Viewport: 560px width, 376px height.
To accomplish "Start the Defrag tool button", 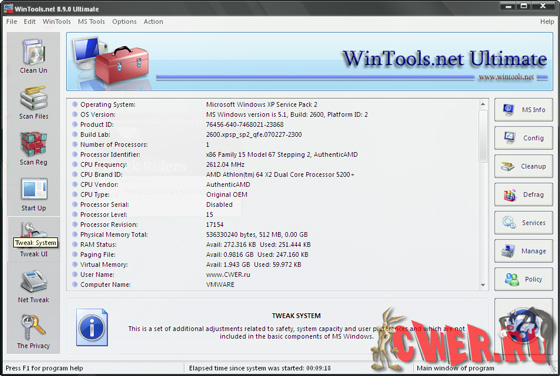I will 524,194.
